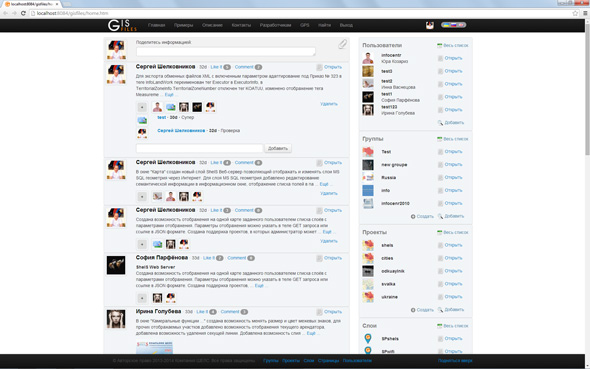Click Выход to log out
Image resolution: width=590 pixels, height=369 pixels.
coord(346,25)
